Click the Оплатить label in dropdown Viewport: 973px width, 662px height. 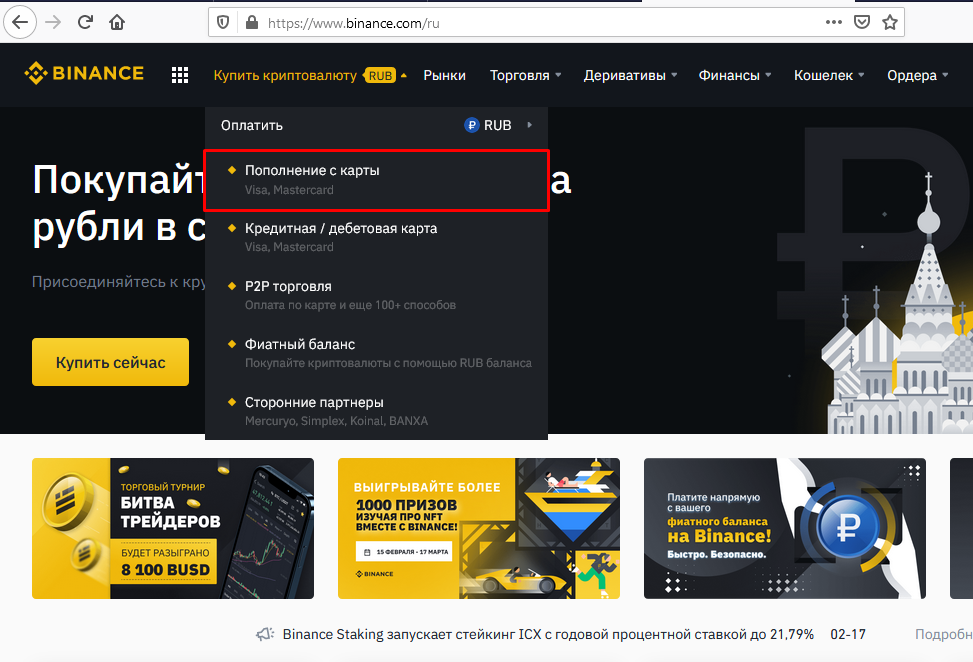point(252,125)
